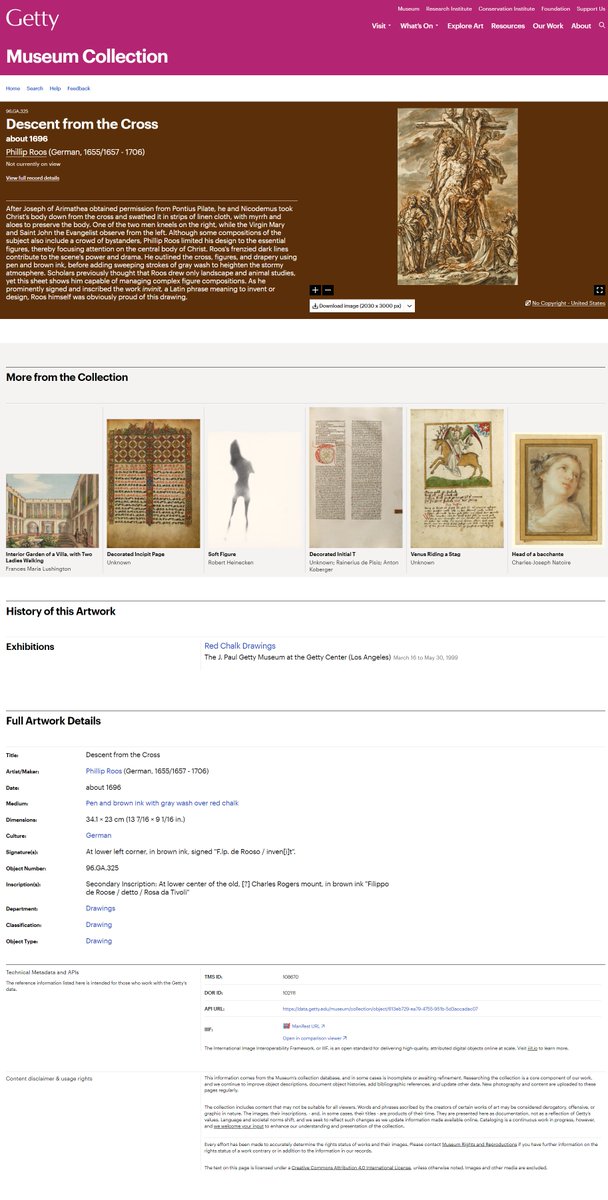Click the Frances Maria Lushington caption
608x1200 pixels.
pos(38,567)
